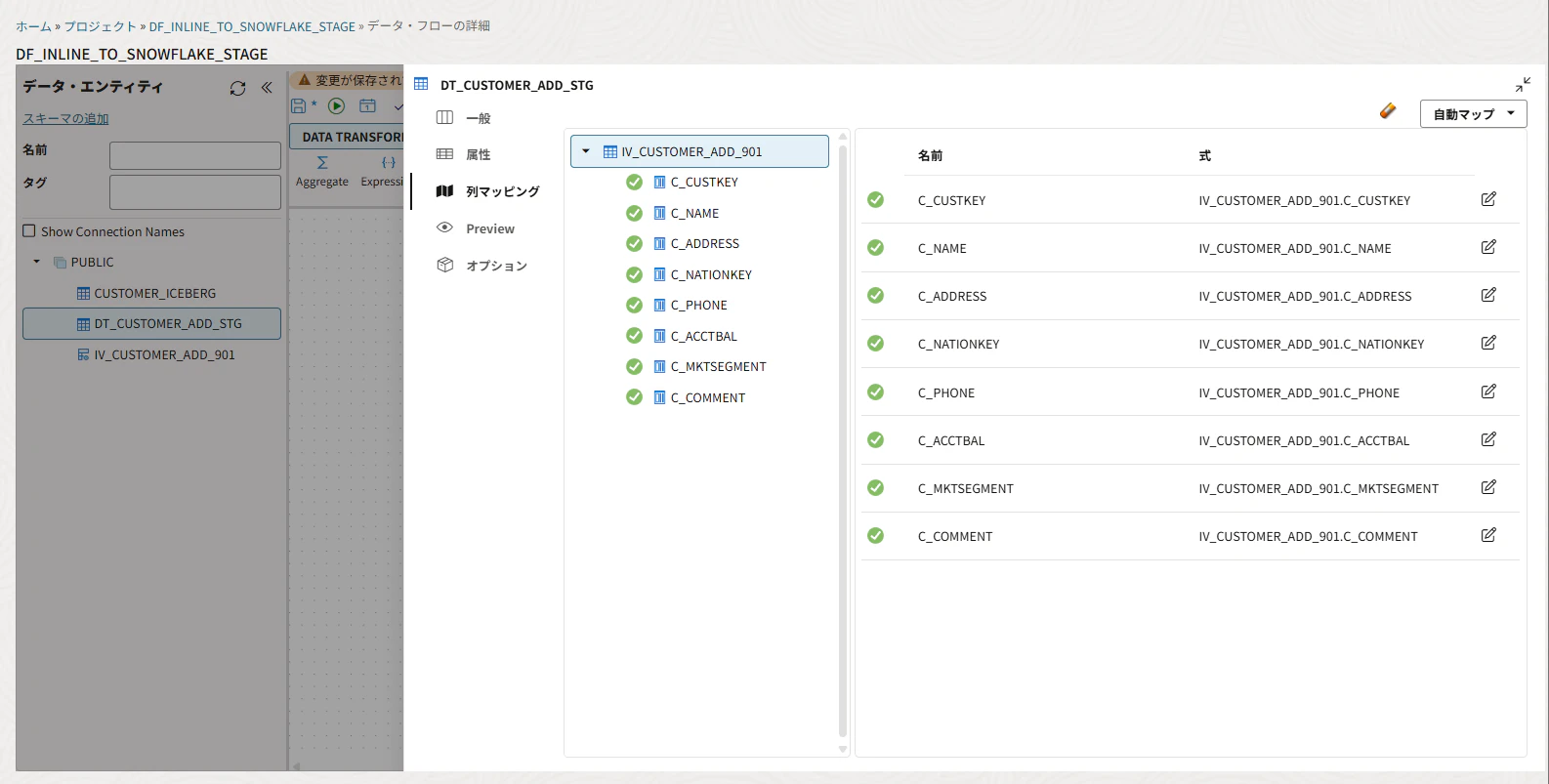The image size is (1549, 784).
Task: Select CUSTOMER_ICEBERG in entity tree
Action: tap(154, 293)
